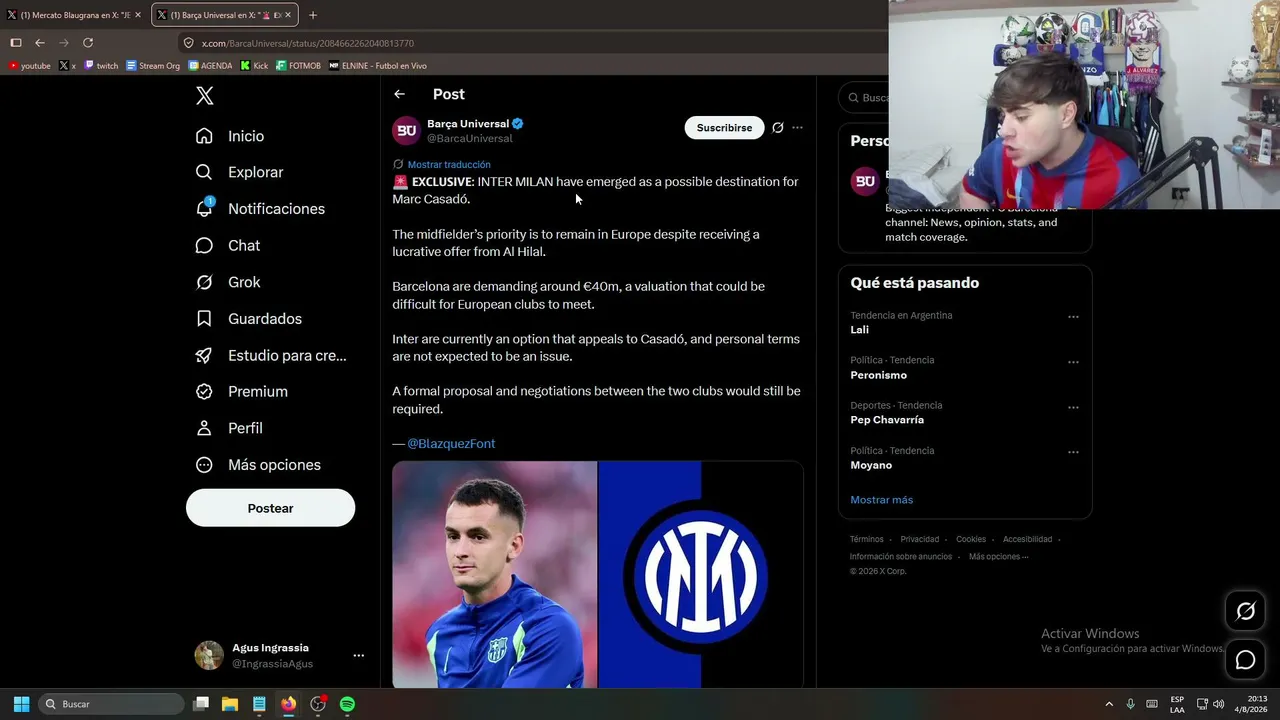Click the browser back arrow
Viewport: 1280px width, 720px height.
click(x=40, y=43)
